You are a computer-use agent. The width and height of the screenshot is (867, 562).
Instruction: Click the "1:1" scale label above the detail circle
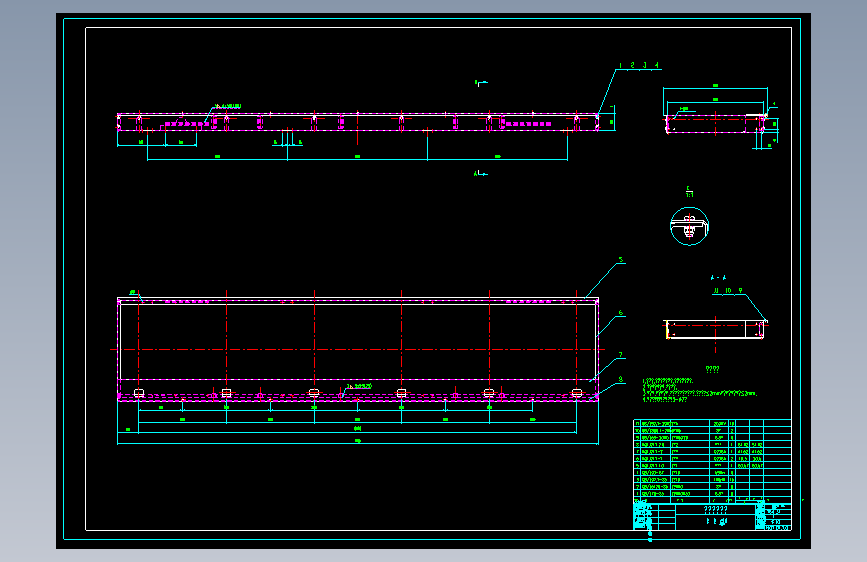(690, 195)
